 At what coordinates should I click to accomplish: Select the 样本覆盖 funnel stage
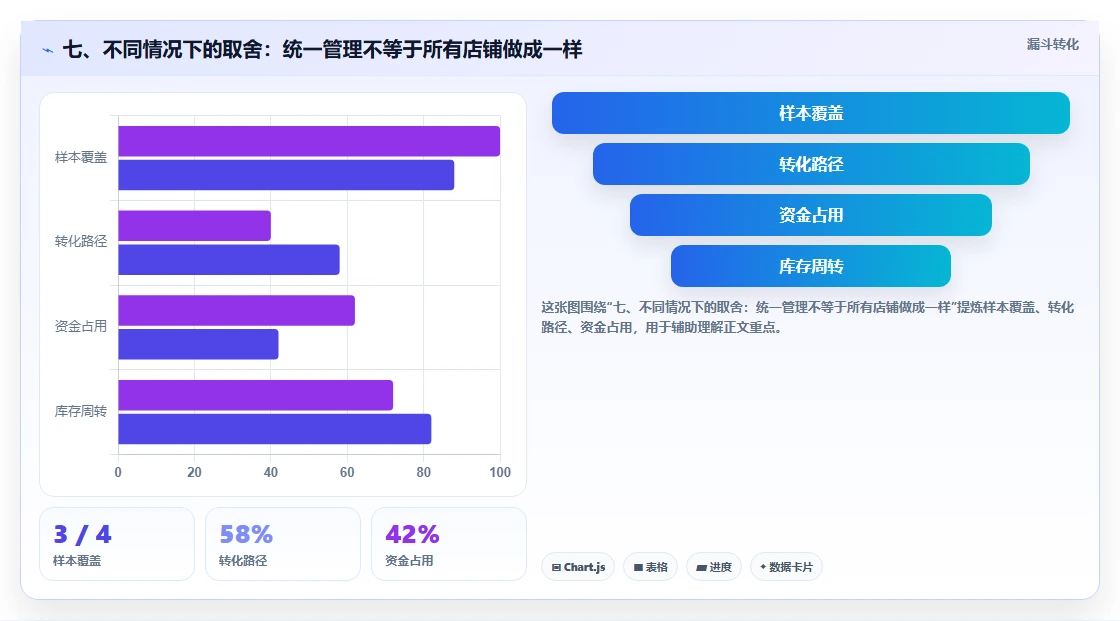(811, 113)
